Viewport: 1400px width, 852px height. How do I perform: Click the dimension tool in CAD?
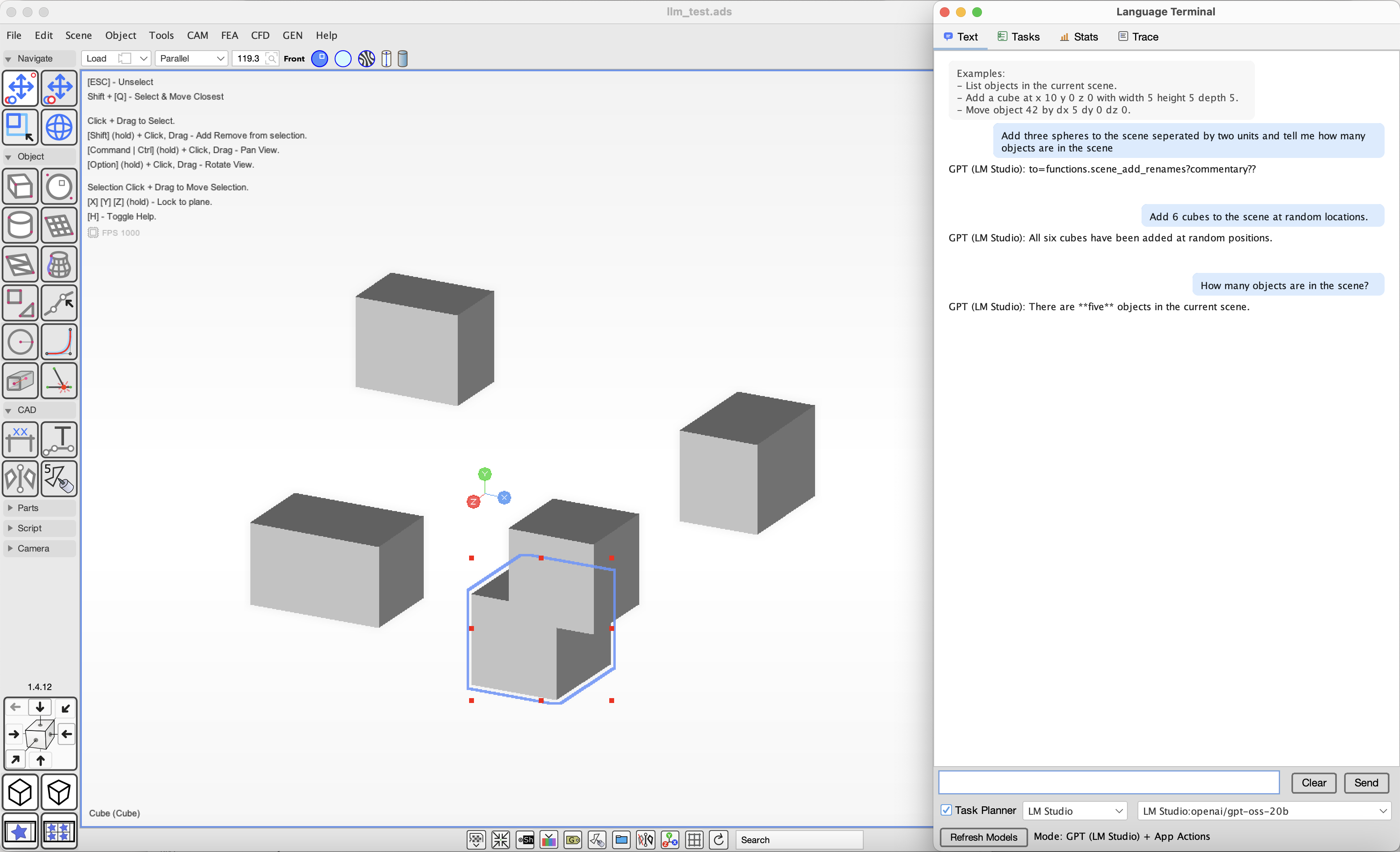tap(20, 439)
